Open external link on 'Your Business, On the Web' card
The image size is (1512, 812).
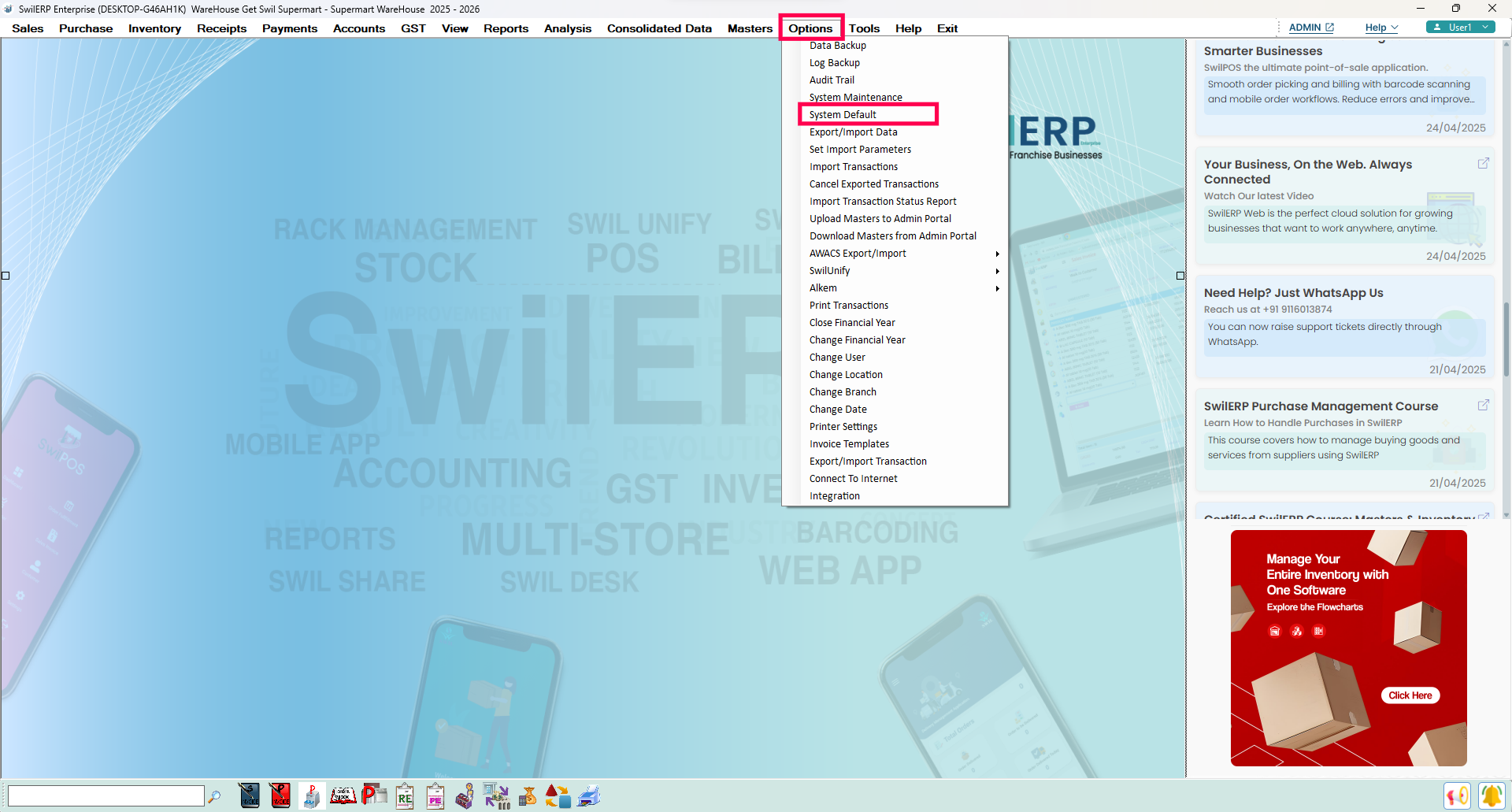tap(1483, 163)
